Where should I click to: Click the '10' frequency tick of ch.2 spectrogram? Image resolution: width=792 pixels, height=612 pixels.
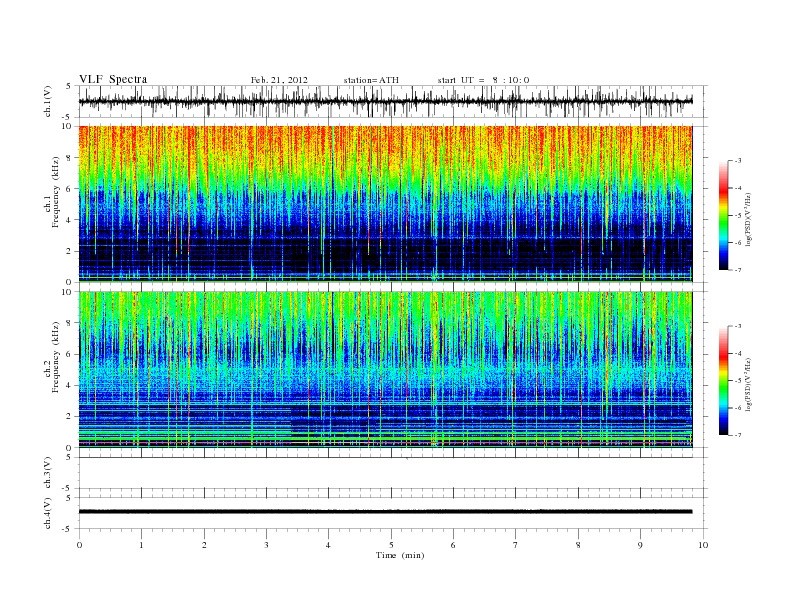point(67,292)
